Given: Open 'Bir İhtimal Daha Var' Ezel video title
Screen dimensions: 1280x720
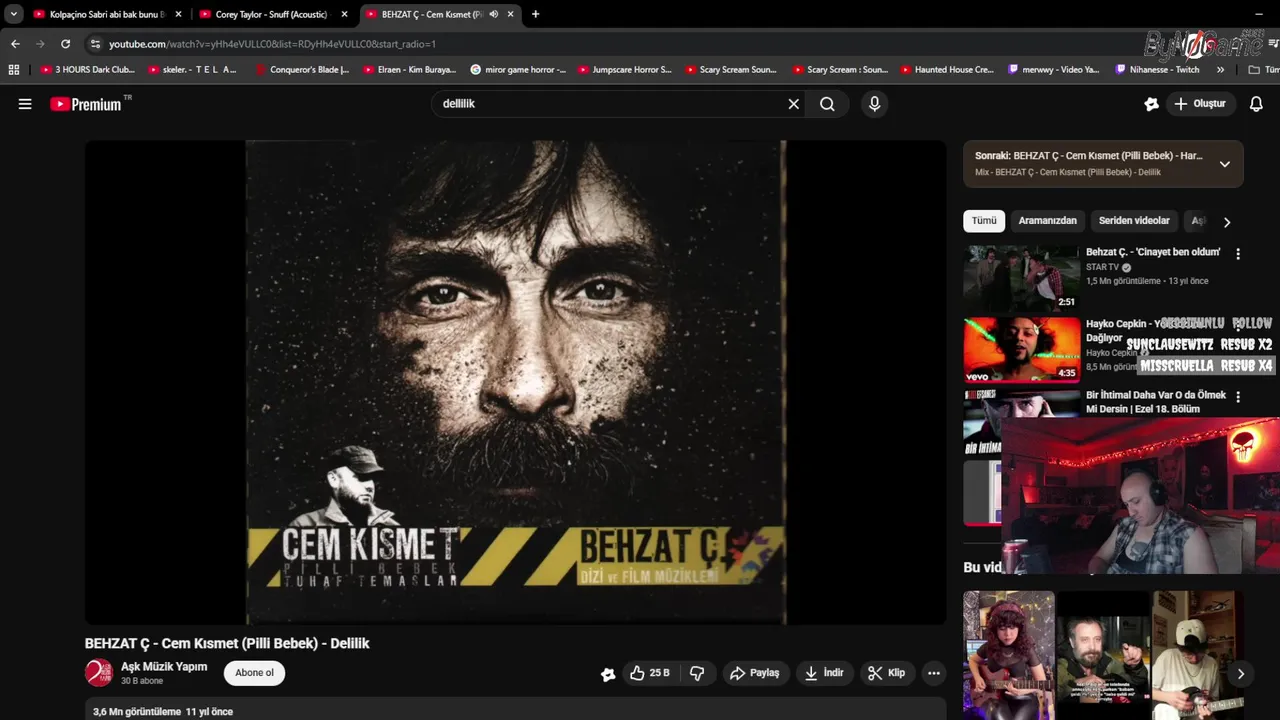Looking at the screenshot, I should [x=1156, y=402].
